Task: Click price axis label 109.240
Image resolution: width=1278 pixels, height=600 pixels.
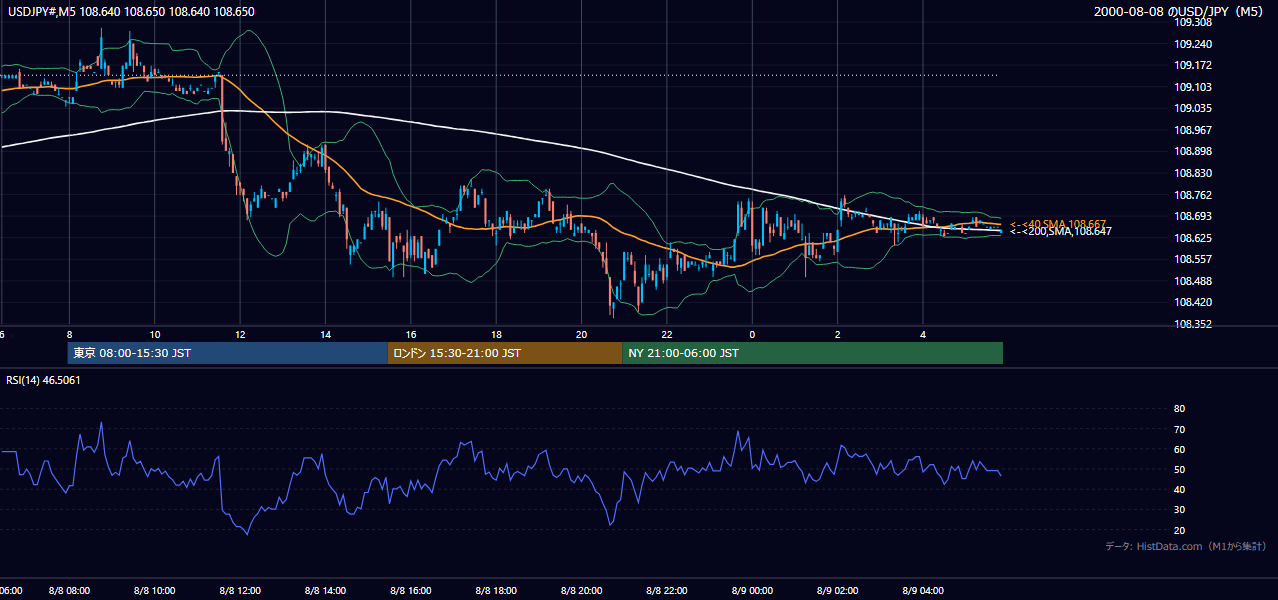Action: pyautogui.click(x=1191, y=44)
